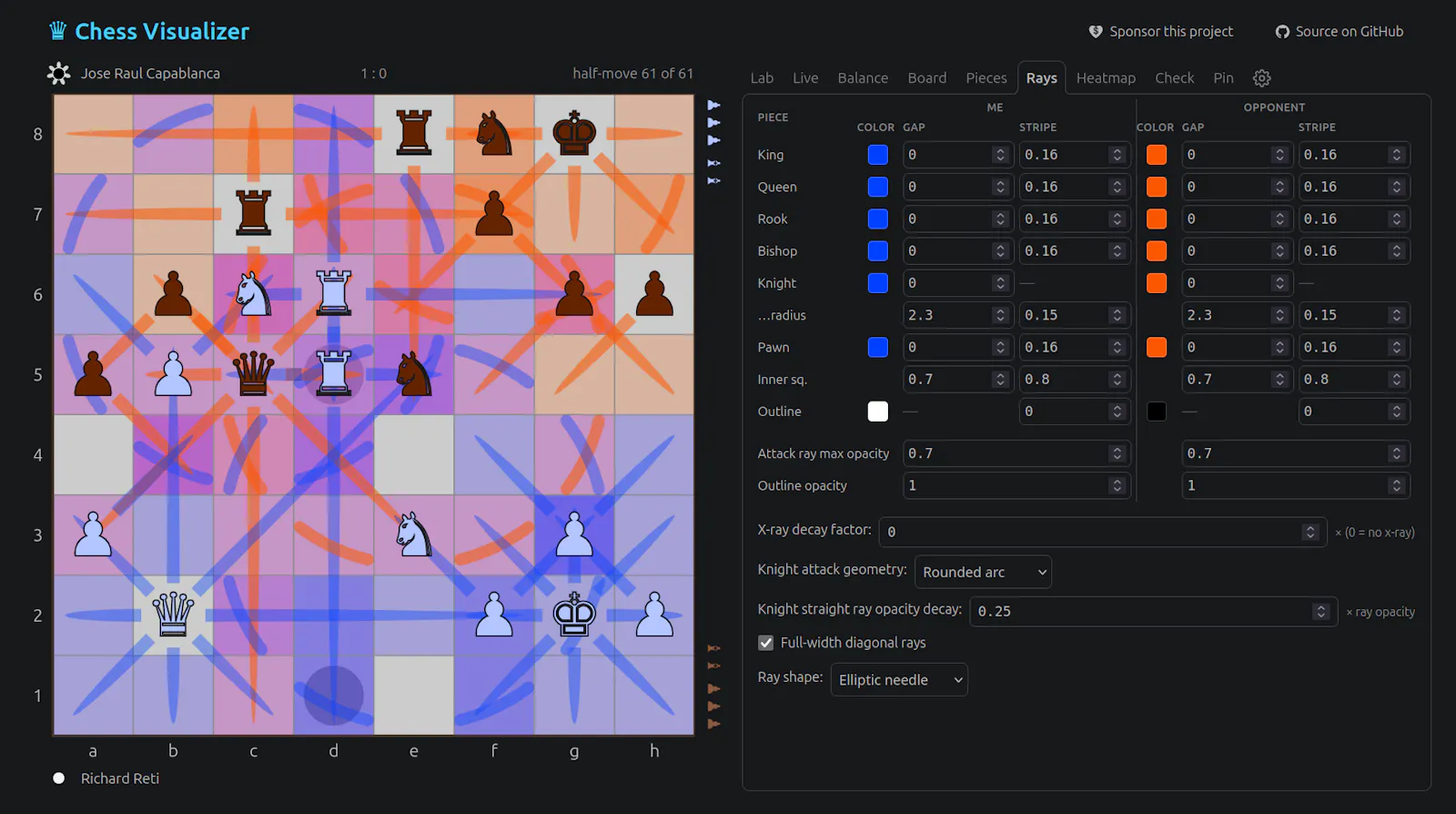Click the Knight straight ray opacity decay field
The image size is (1456, 814).
click(x=1153, y=611)
